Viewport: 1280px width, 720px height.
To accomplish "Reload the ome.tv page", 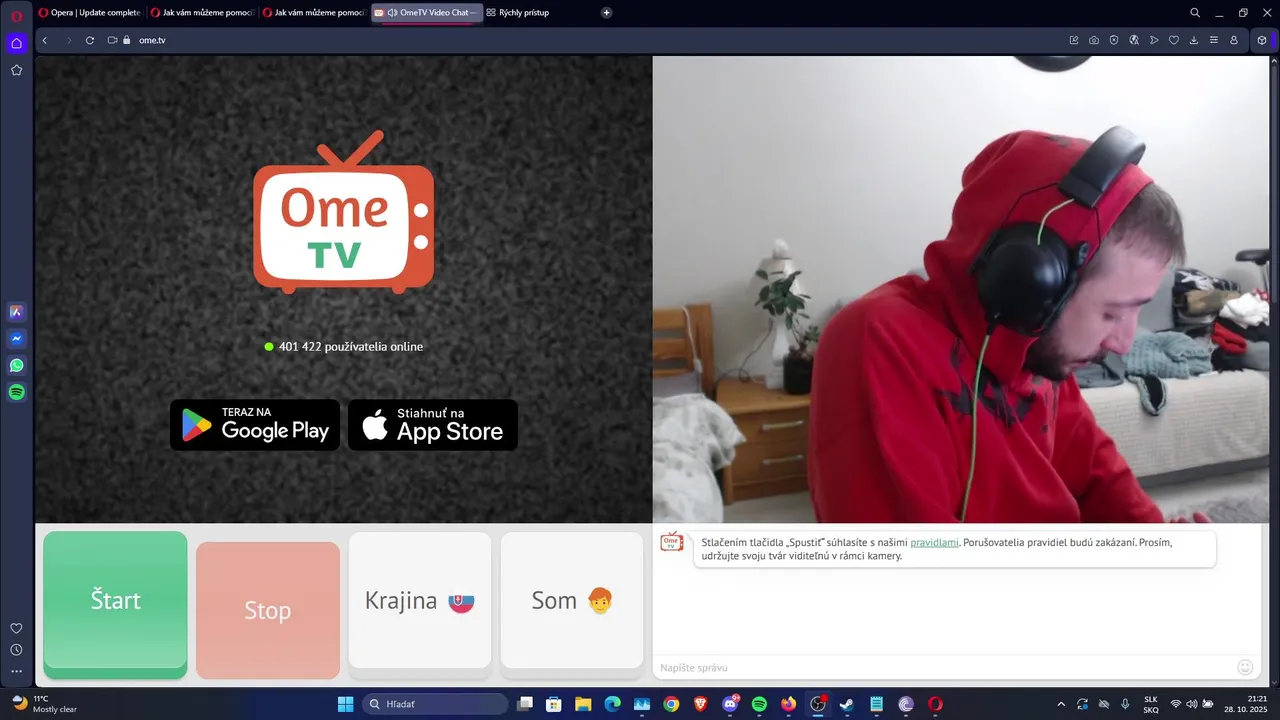I will 90,40.
